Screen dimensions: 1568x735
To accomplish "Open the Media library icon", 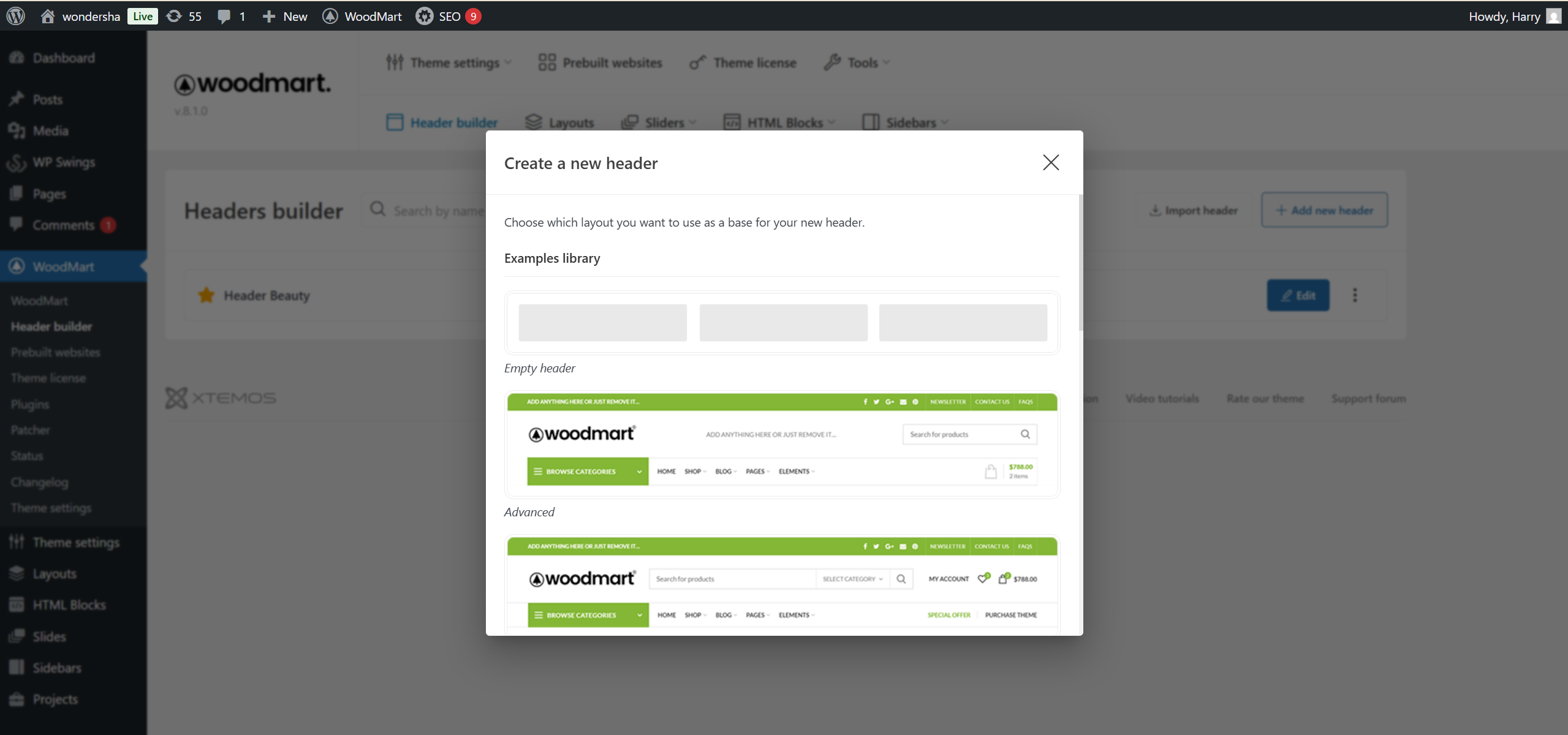I will pyautogui.click(x=17, y=130).
